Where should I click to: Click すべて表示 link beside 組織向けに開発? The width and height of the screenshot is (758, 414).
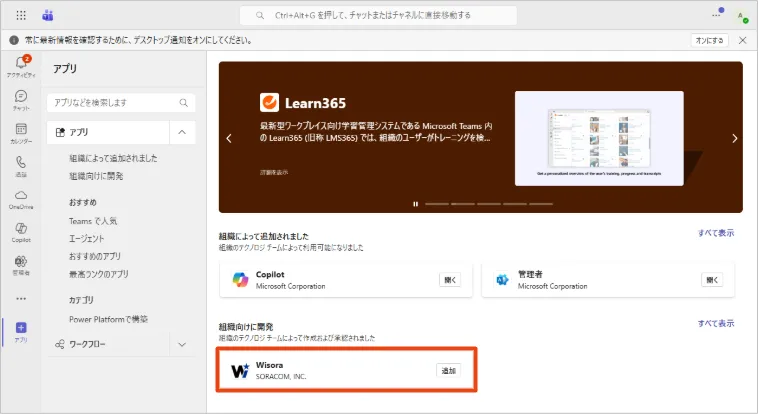(x=716, y=324)
